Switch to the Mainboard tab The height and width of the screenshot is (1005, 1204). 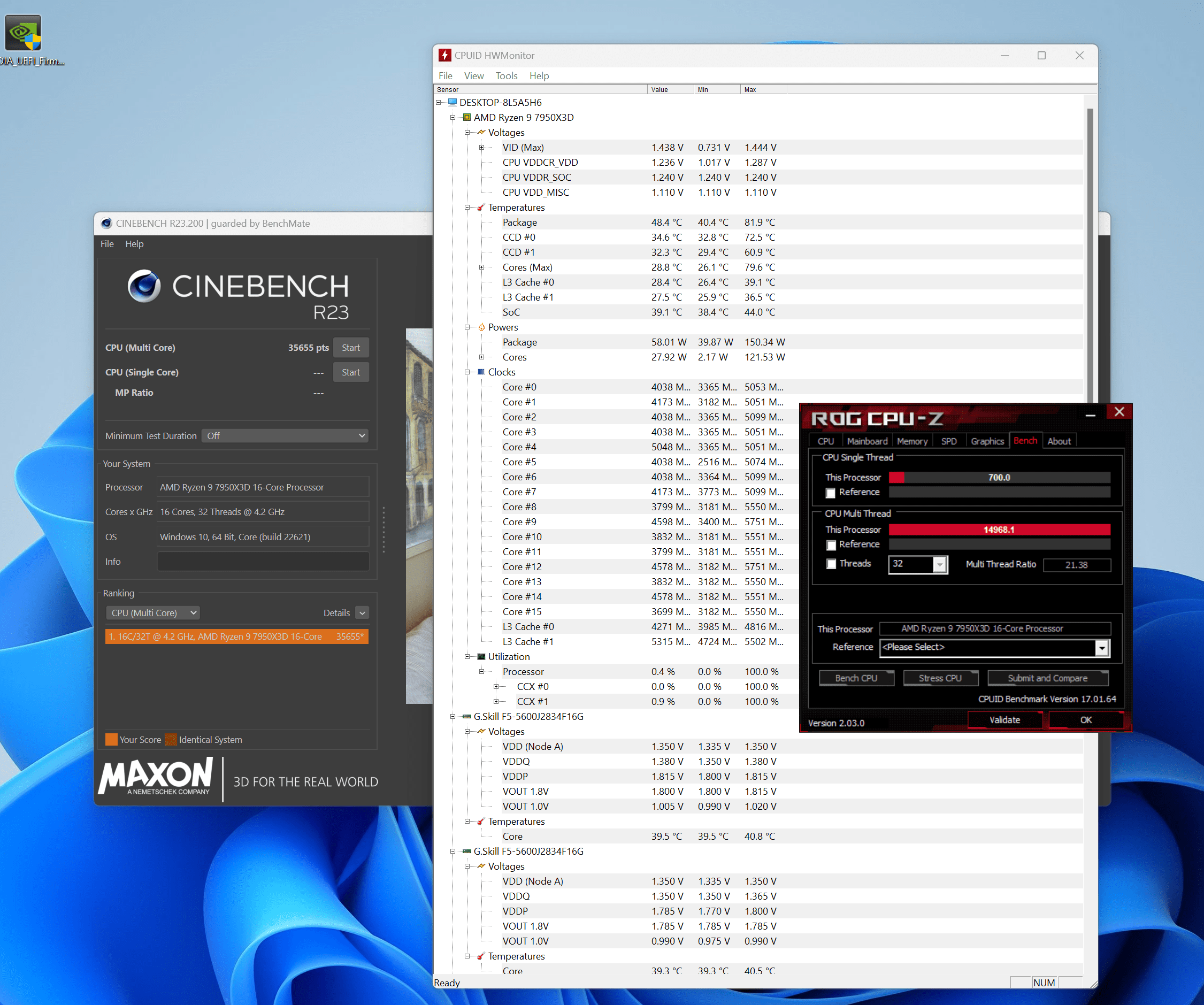[867, 441]
